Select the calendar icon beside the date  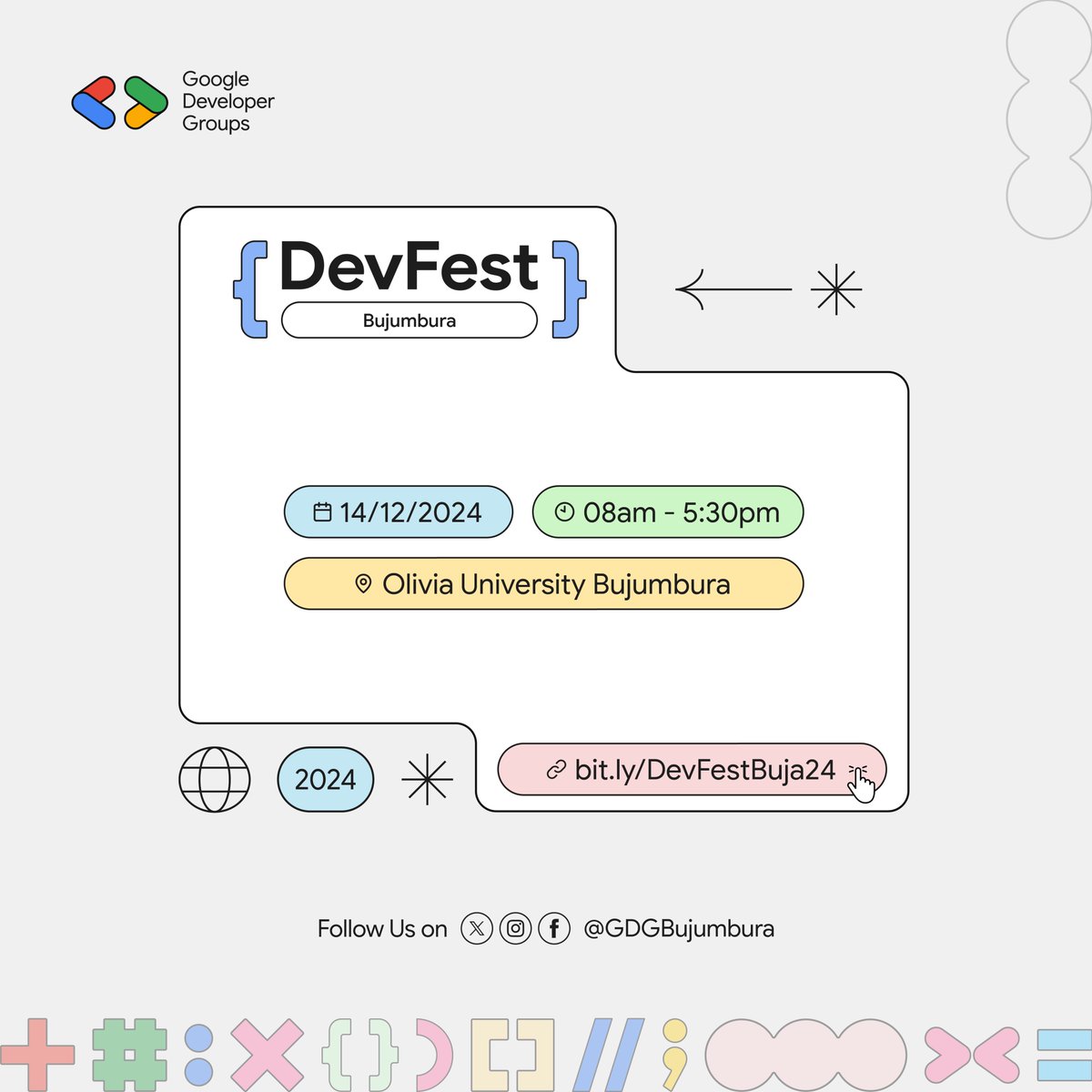point(323,511)
